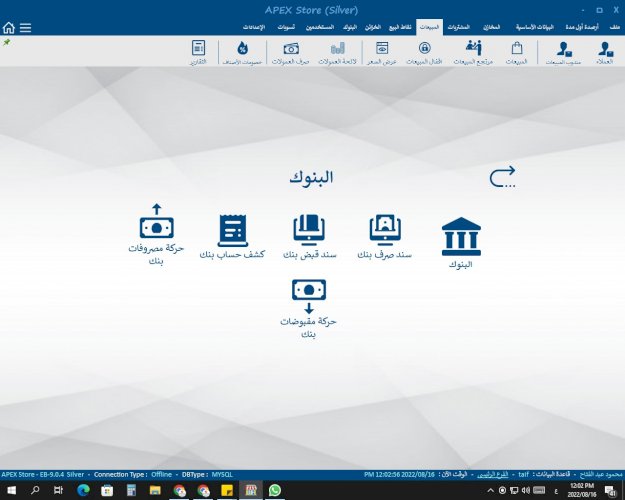Open حركة مقبوضات بنك report
The image size is (625, 500).
(x=308, y=308)
